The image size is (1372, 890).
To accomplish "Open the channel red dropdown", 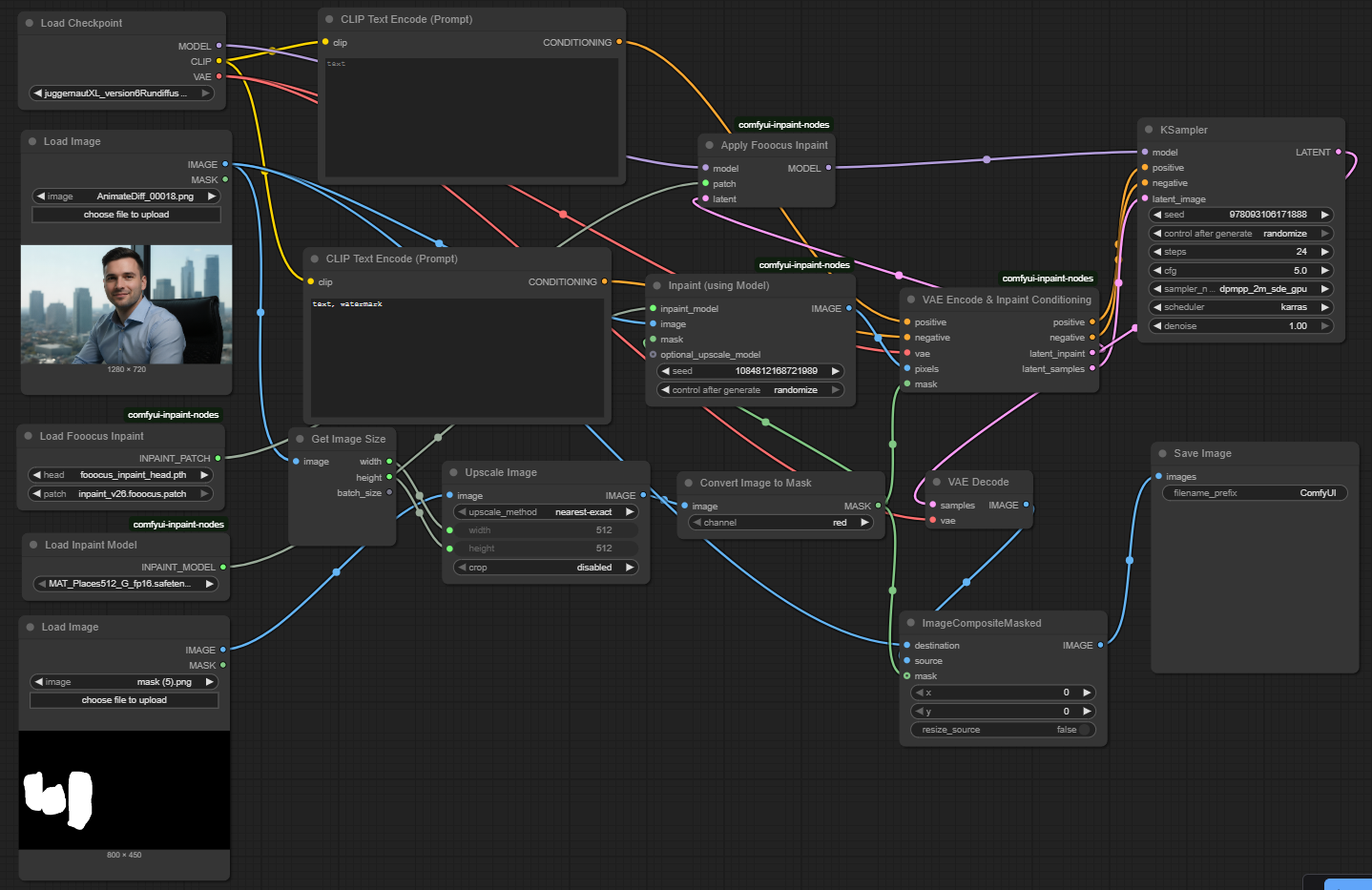I will pyautogui.click(x=780, y=523).
